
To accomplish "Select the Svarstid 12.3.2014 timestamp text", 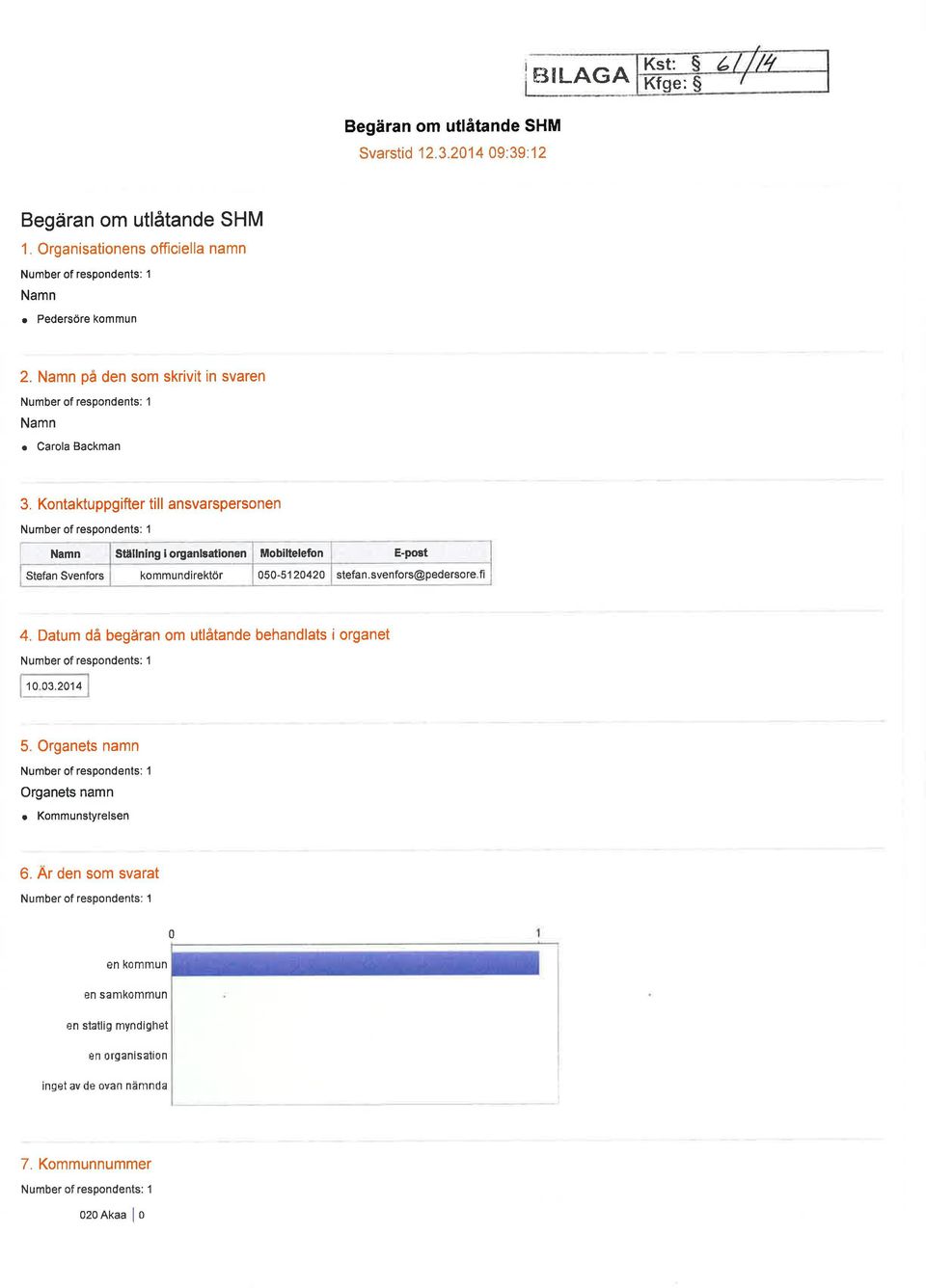I will coord(452,152).
